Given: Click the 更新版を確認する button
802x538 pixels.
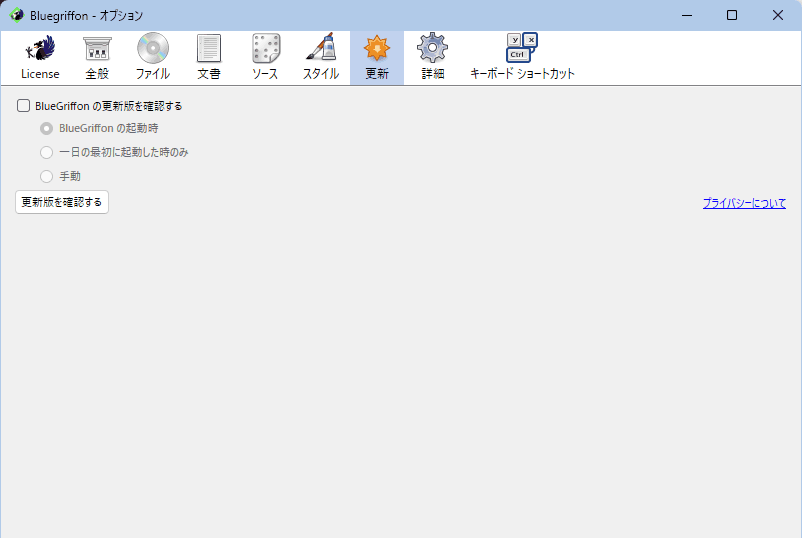Looking at the screenshot, I should coord(62,202).
